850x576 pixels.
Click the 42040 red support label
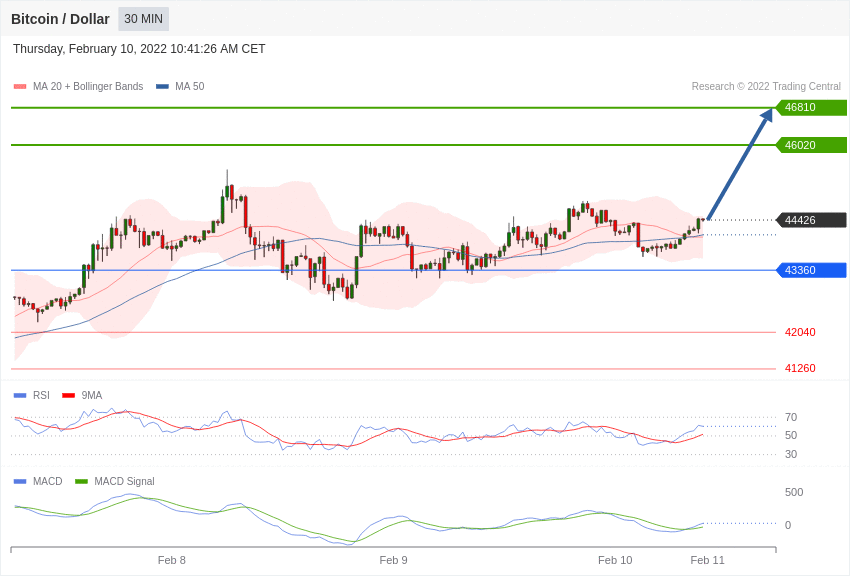pyautogui.click(x=800, y=332)
